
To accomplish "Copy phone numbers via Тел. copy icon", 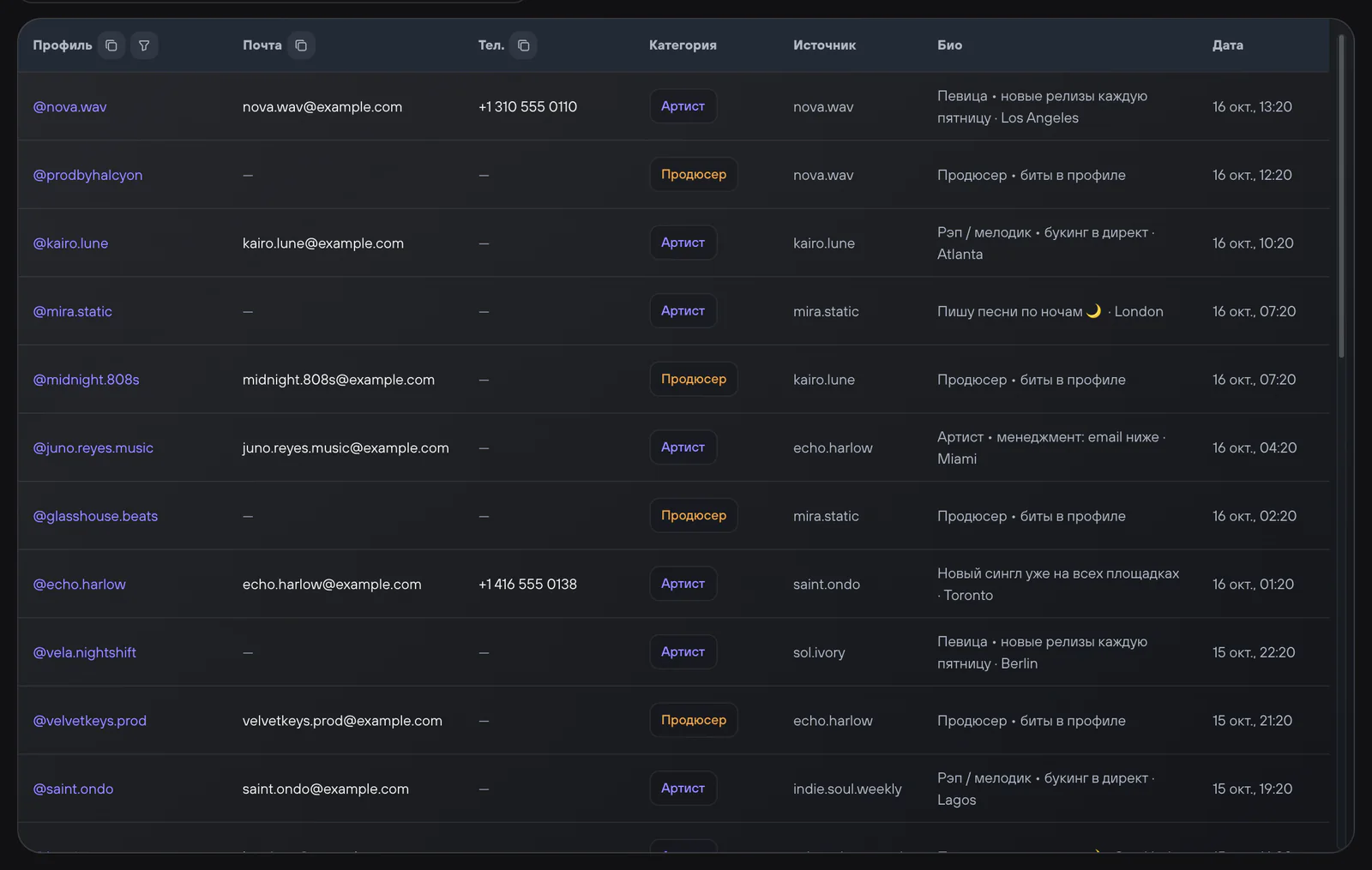I will click(x=523, y=45).
